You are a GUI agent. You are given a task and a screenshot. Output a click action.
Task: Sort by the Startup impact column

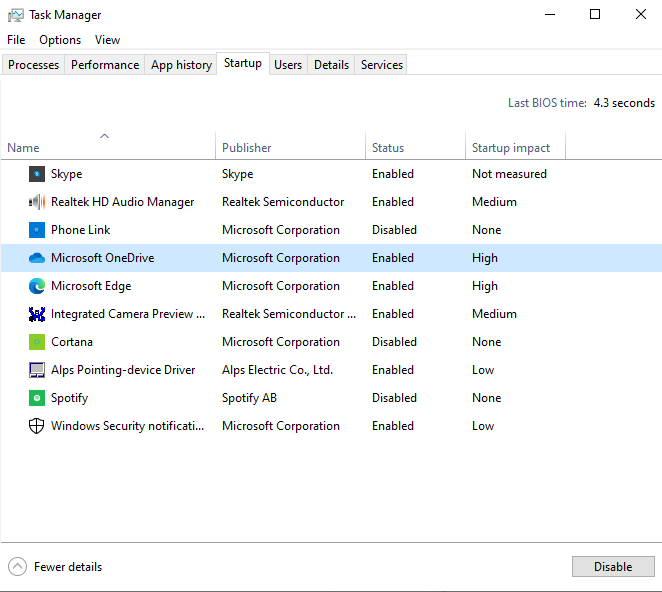(511, 148)
